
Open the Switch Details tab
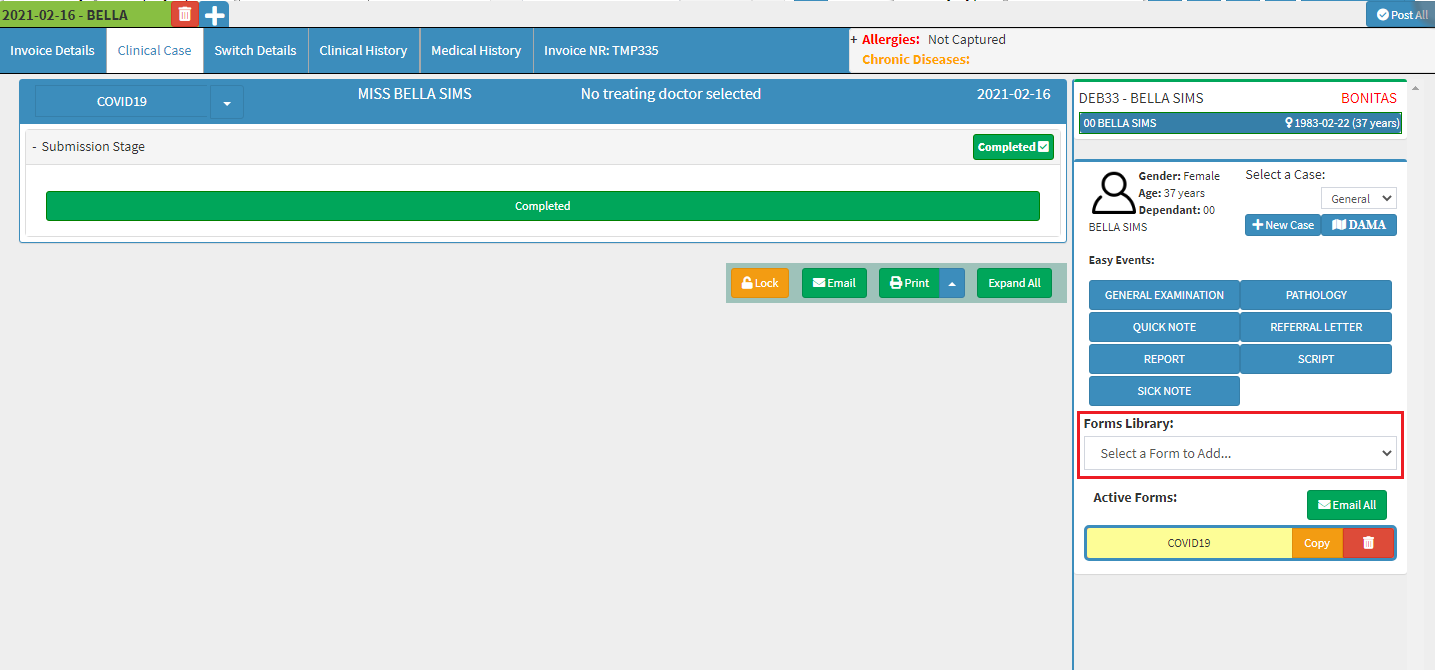click(x=255, y=50)
